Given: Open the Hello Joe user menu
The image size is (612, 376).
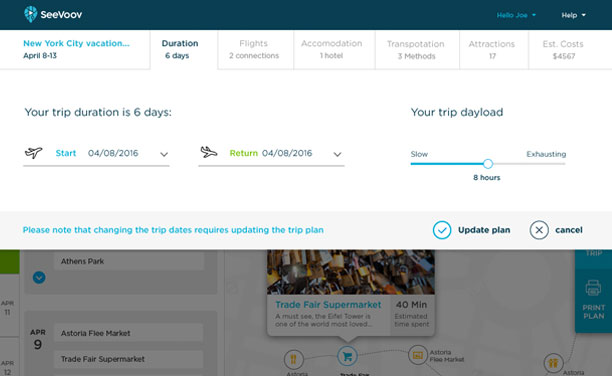Looking at the screenshot, I should 516,15.
